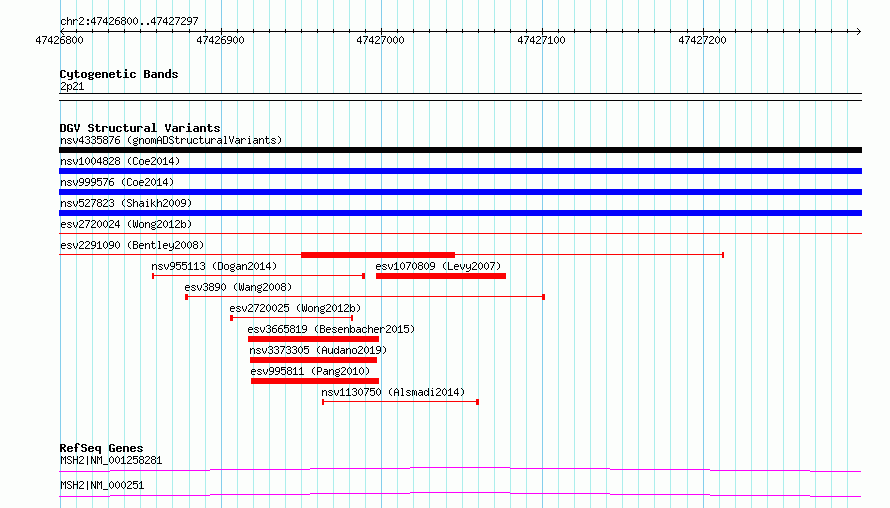Open the nsv3373305 (Audano2019) label
890x508 pixels.
(318, 350)
